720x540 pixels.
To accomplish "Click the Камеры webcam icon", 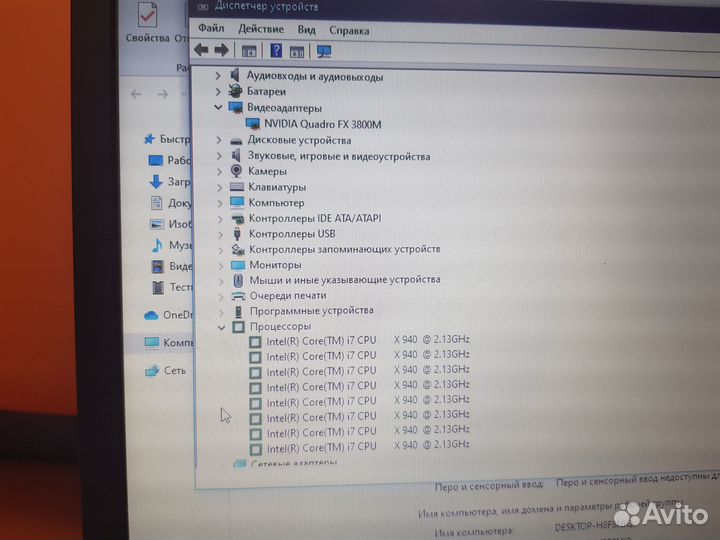I will click(236, 171).
